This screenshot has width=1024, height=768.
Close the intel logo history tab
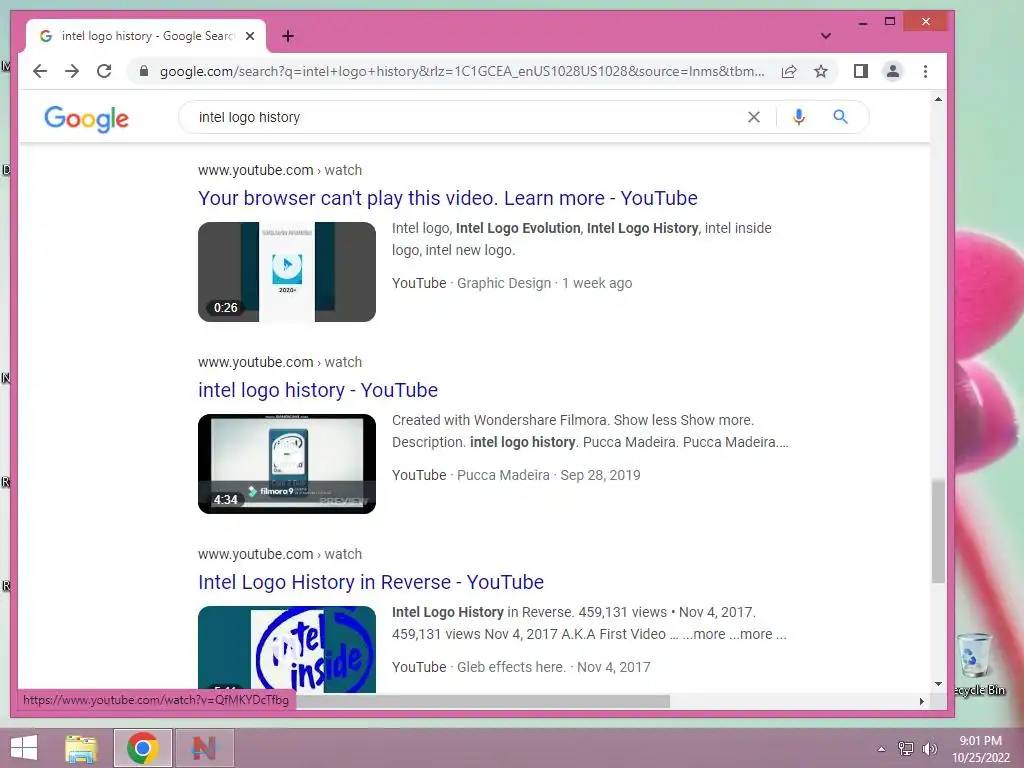pos(249,36)
